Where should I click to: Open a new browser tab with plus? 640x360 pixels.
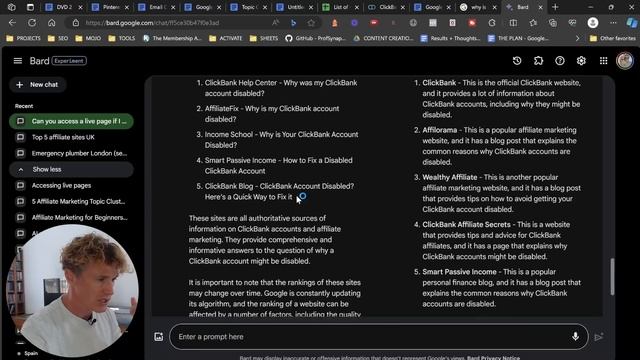point(555,7)
